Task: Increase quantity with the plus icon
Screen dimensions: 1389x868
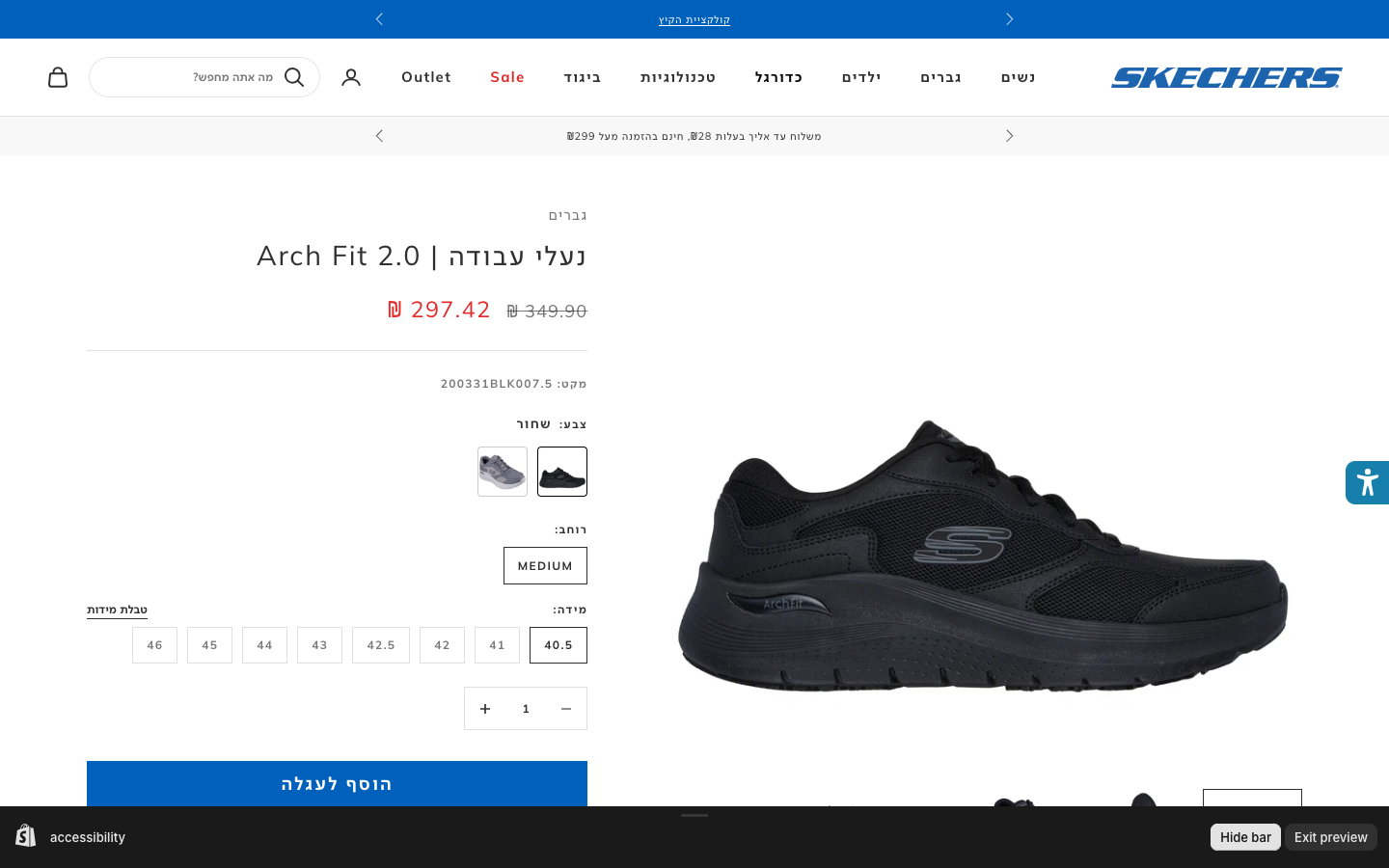Action: (x=485, y=709)
